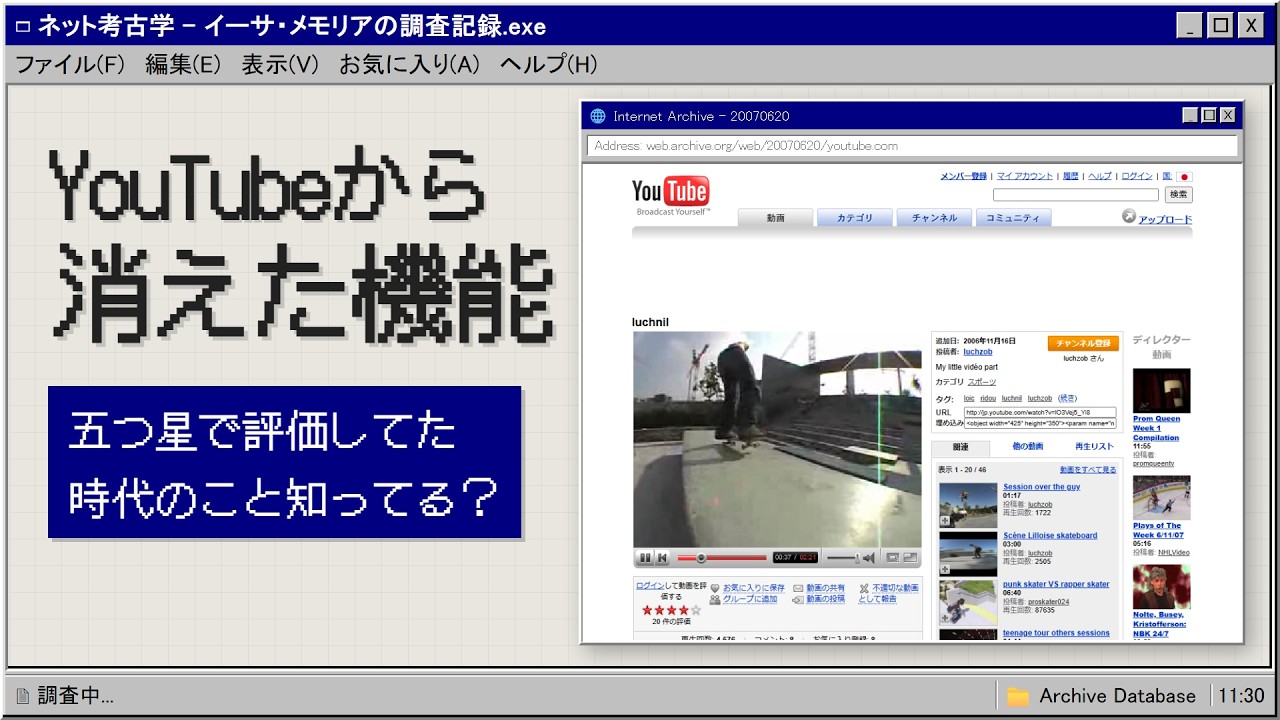Click the heart icon for favorites
This screenshot has height=720, width=1280.
click(715, 588)
